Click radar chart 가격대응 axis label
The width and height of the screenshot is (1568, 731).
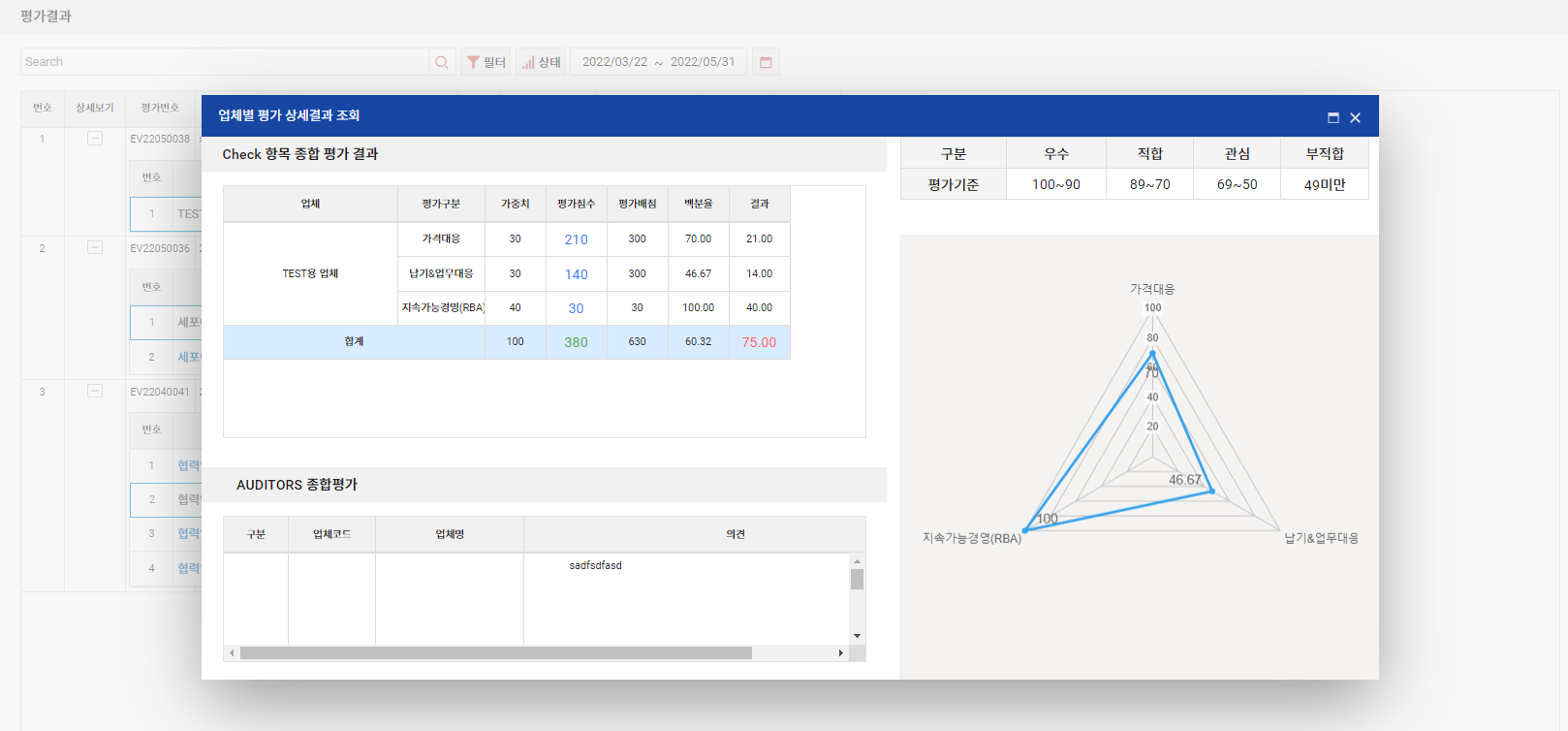click(x=1152, y=289)
